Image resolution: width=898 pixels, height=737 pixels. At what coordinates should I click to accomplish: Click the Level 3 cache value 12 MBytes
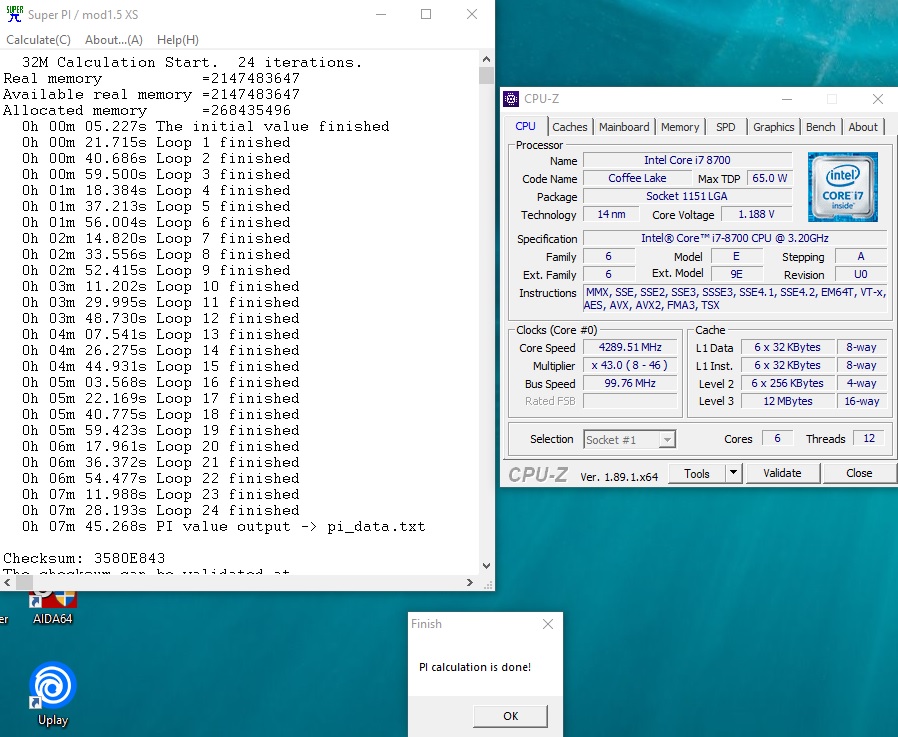pos(787,401)
